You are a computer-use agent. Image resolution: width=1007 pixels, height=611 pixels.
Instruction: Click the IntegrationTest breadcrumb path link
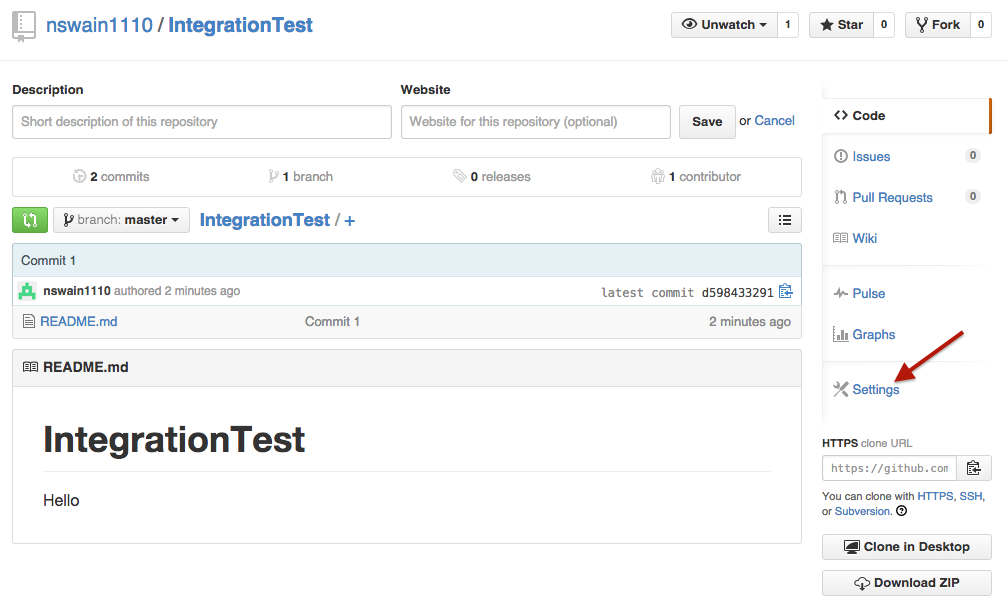coord(265,220)
